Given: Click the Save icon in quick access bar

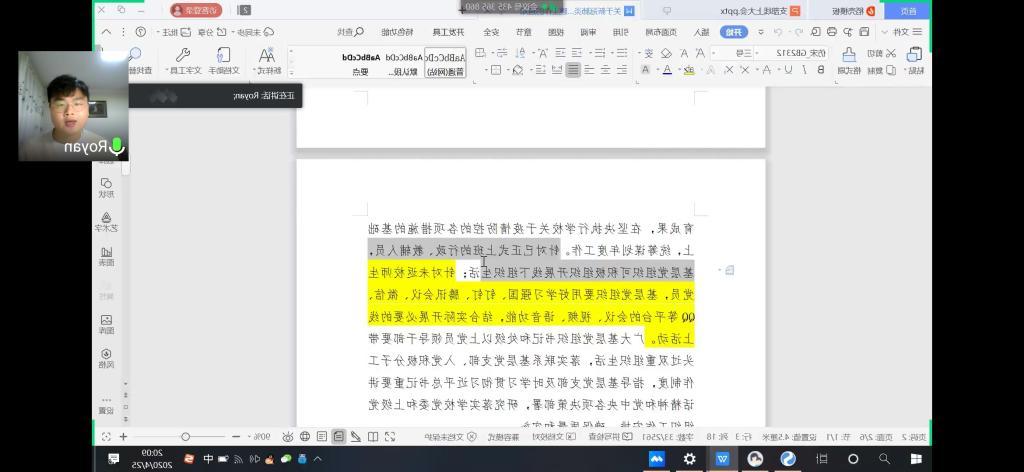Looking at the screenshot, I should pyautogui.click(x=864, y=32).
